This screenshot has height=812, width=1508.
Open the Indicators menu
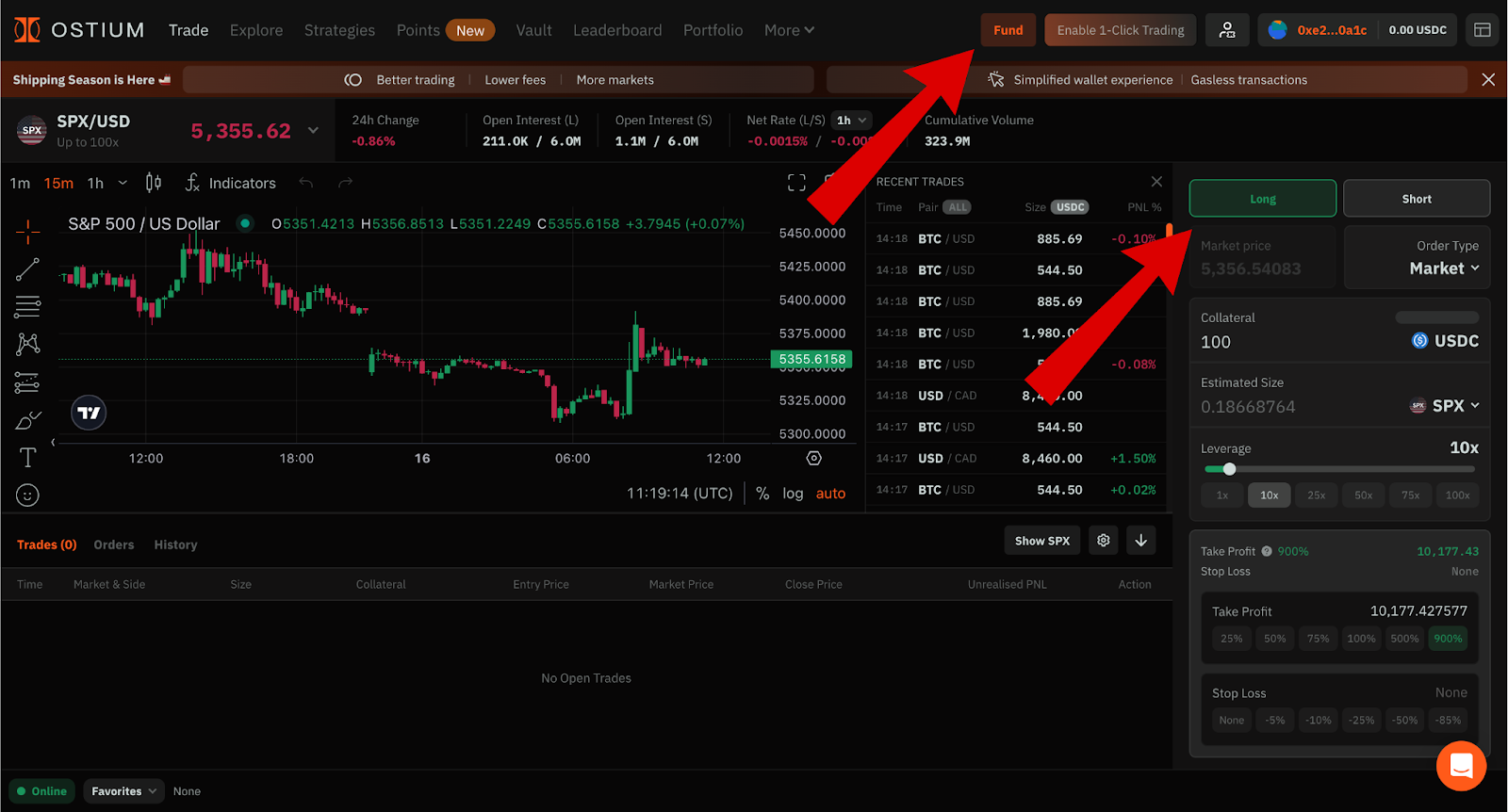pyautogui.click(x=231, y=183)
